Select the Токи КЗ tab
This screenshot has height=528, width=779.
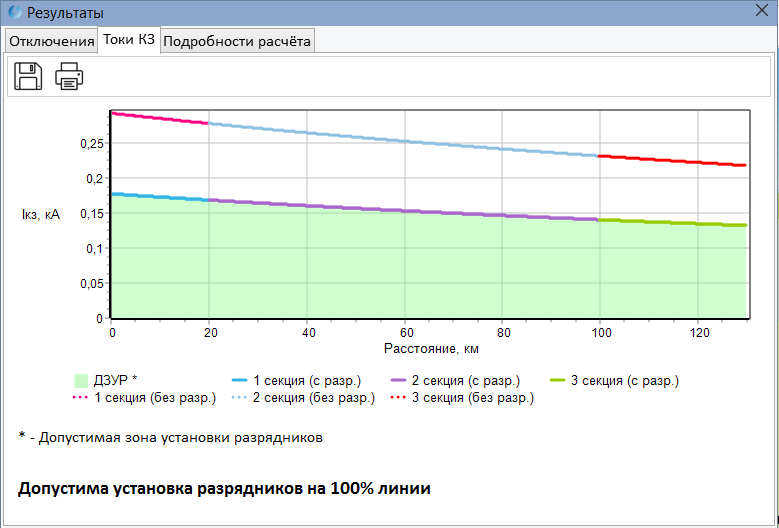click(128, 40)
